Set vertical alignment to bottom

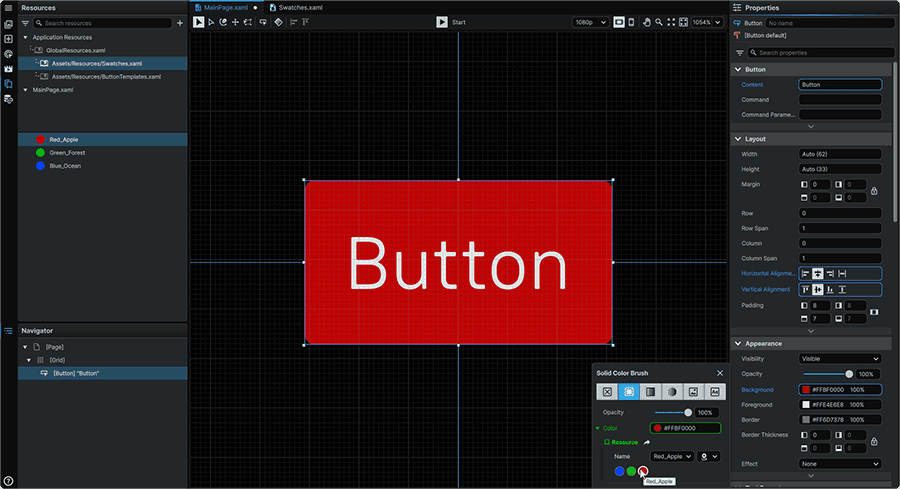tap(830, 289)
